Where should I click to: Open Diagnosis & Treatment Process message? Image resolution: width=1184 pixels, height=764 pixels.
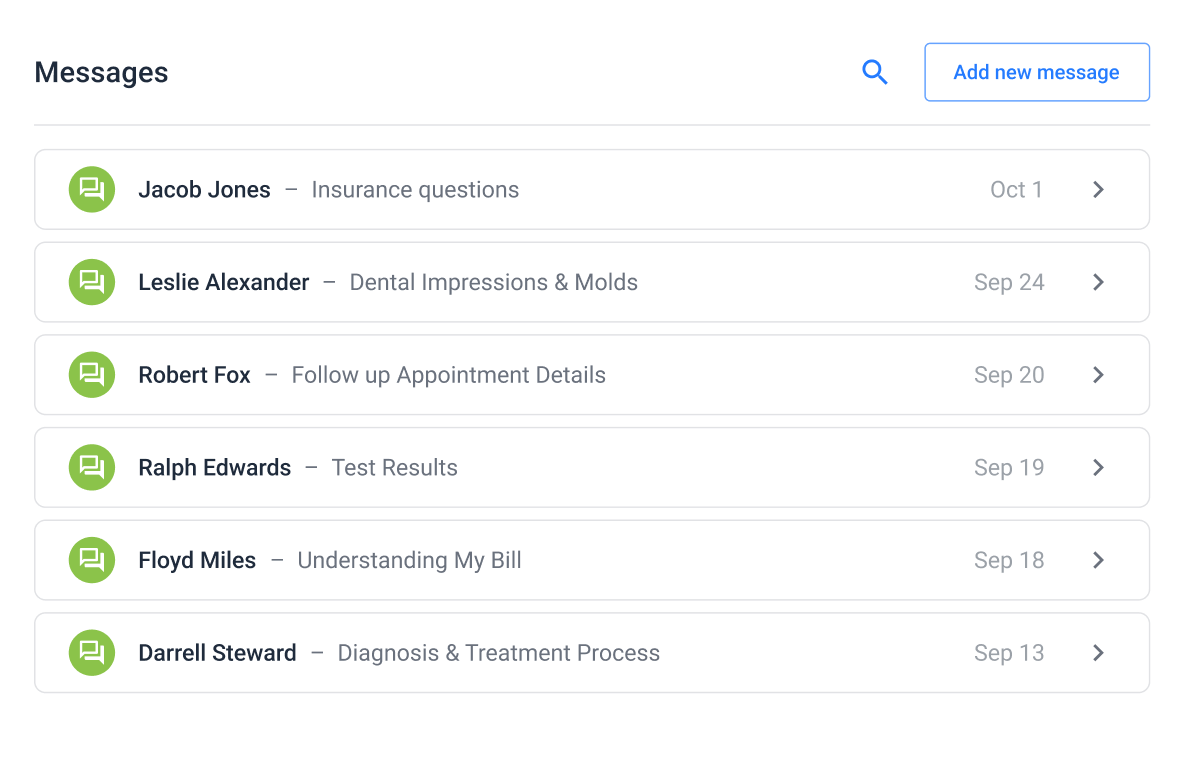(498, 653)
